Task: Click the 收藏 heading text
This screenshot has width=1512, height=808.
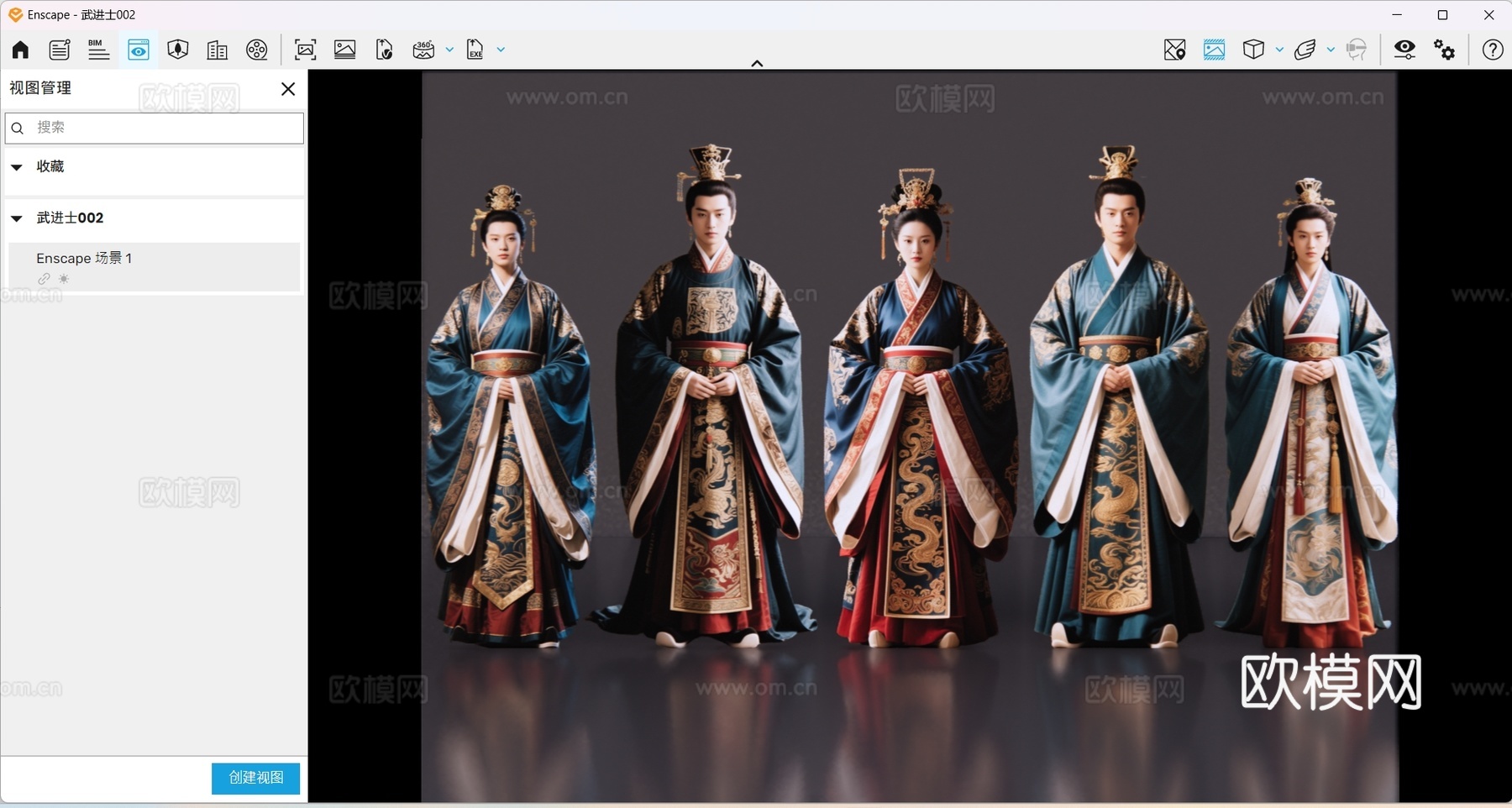Action: click(50, 166)
